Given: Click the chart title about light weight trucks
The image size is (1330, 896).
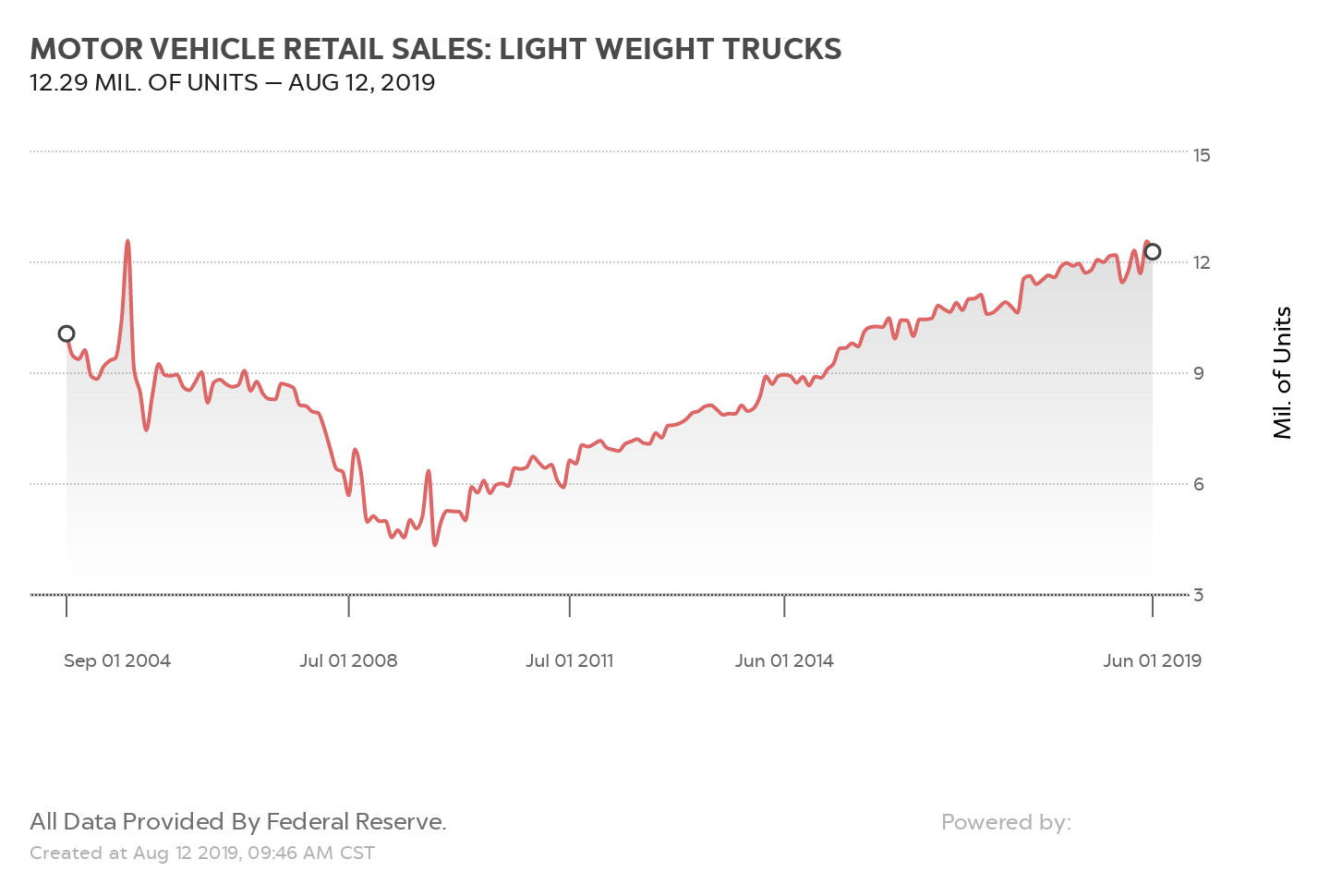Looking at the screenshot, I should [435, 49].
